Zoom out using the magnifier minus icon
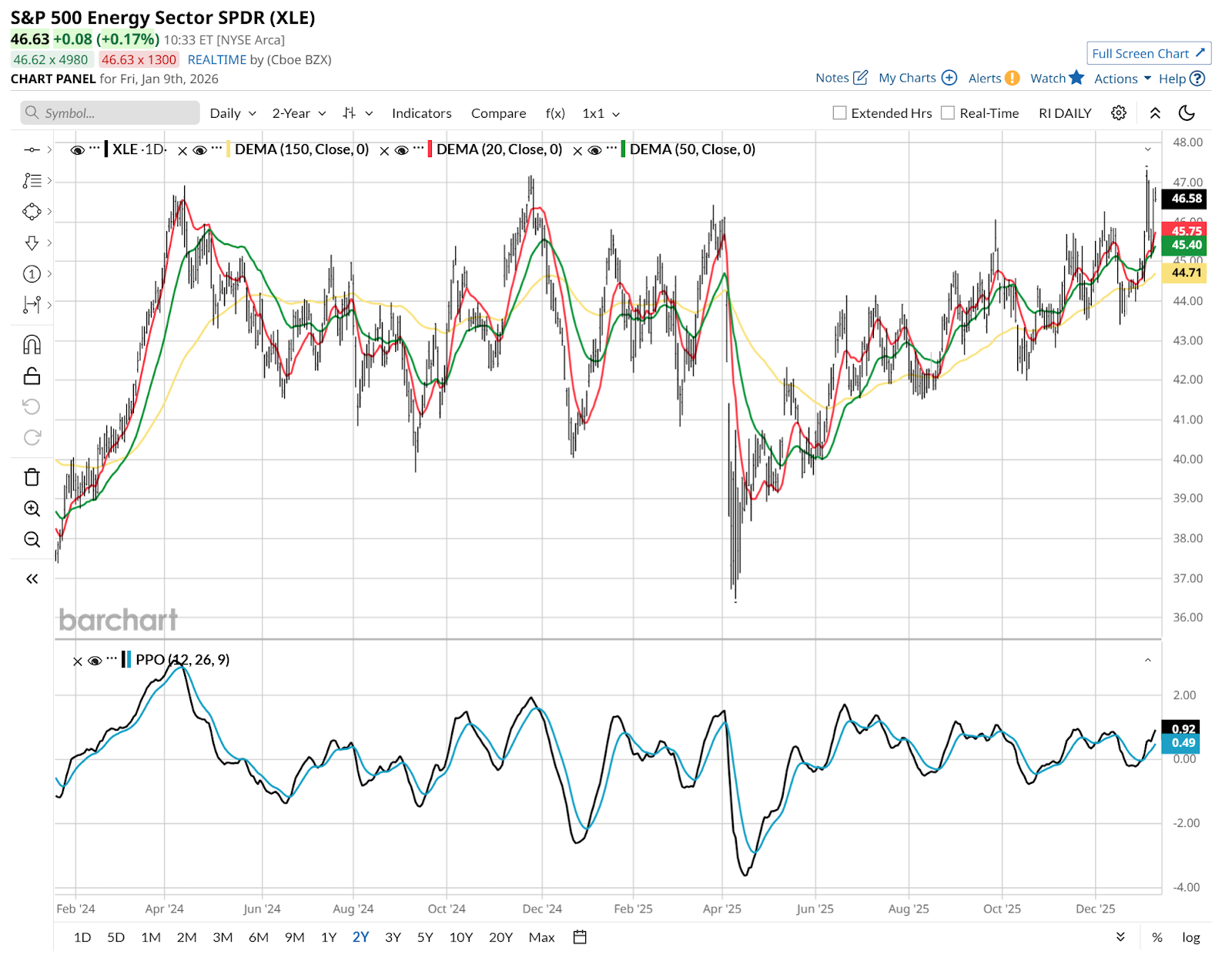The image size is (1232, 971). (x=32, y=540)
